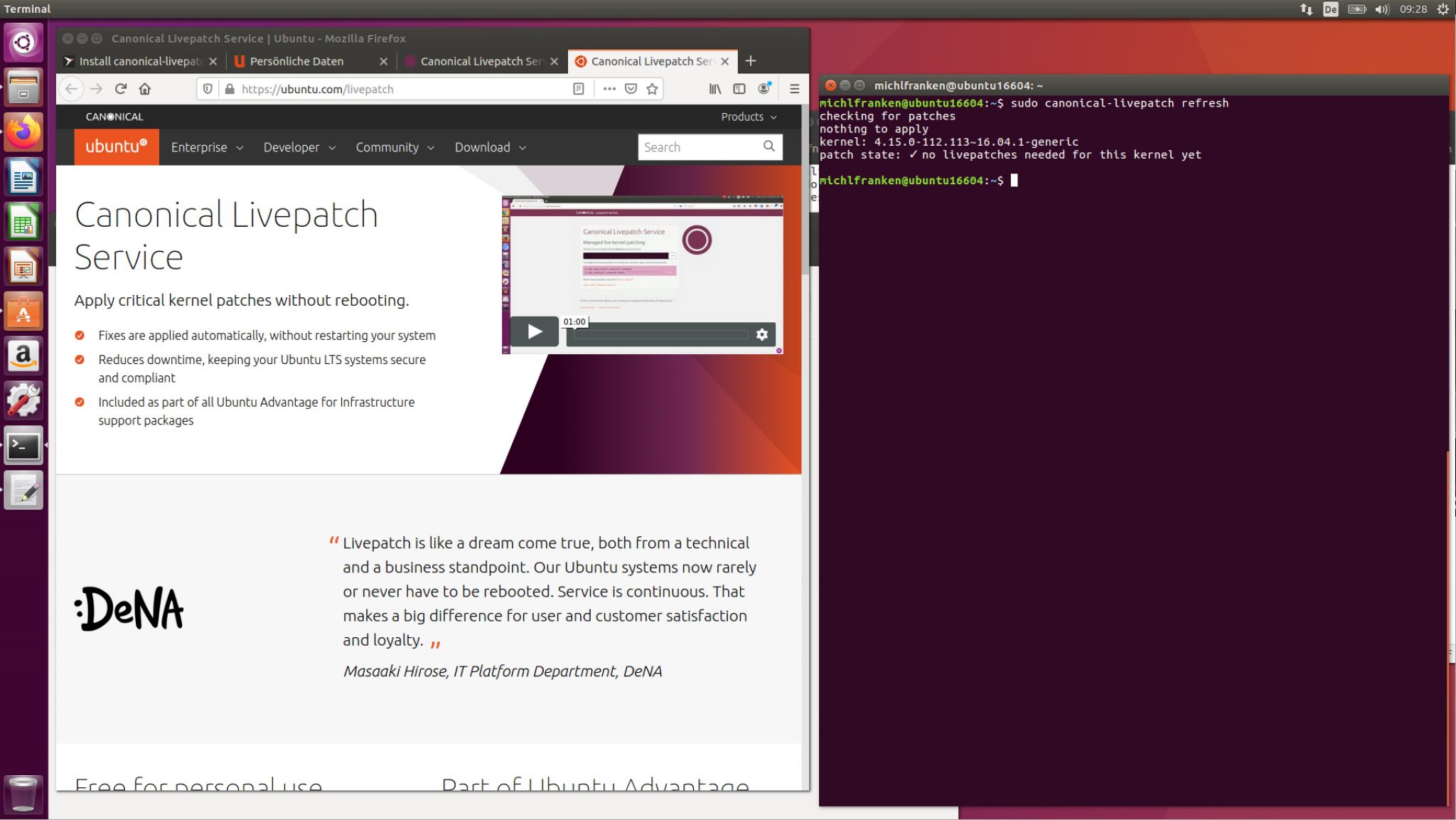Reload the page in Firefox

tap(121, 89)
